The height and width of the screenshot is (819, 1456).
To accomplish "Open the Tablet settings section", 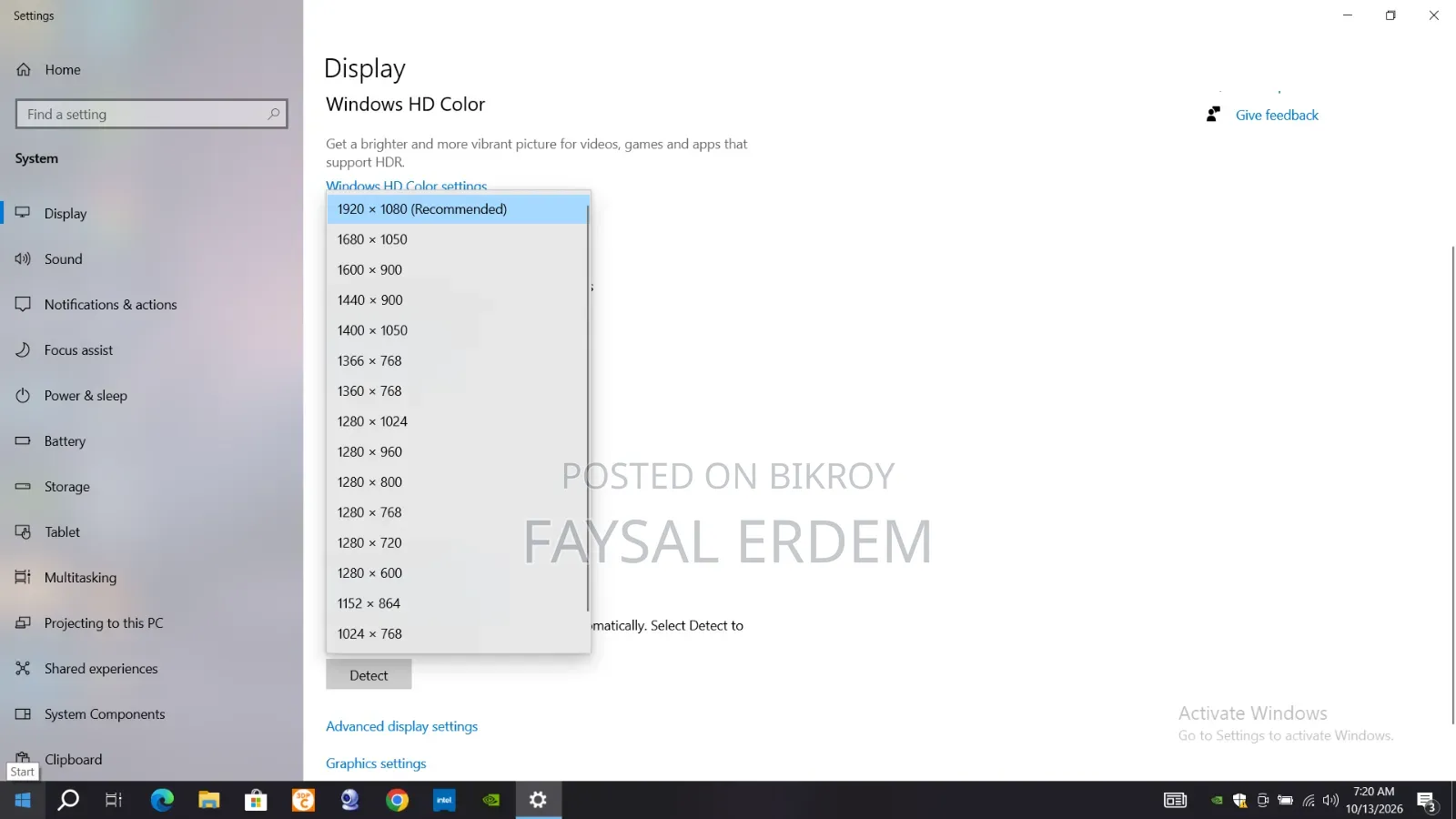I will (x=151, y=532).
